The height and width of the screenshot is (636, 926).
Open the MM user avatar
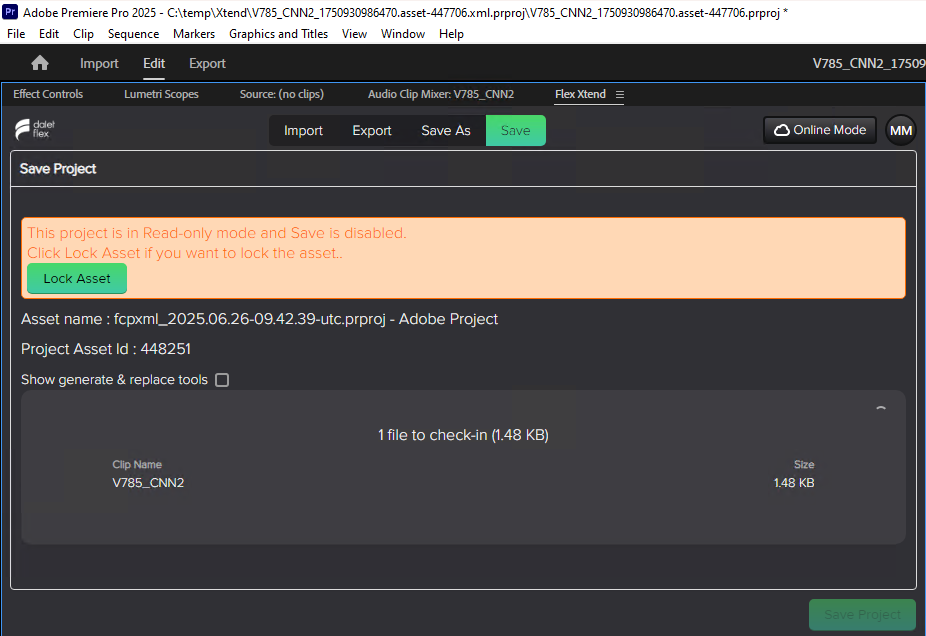point(901,131)
